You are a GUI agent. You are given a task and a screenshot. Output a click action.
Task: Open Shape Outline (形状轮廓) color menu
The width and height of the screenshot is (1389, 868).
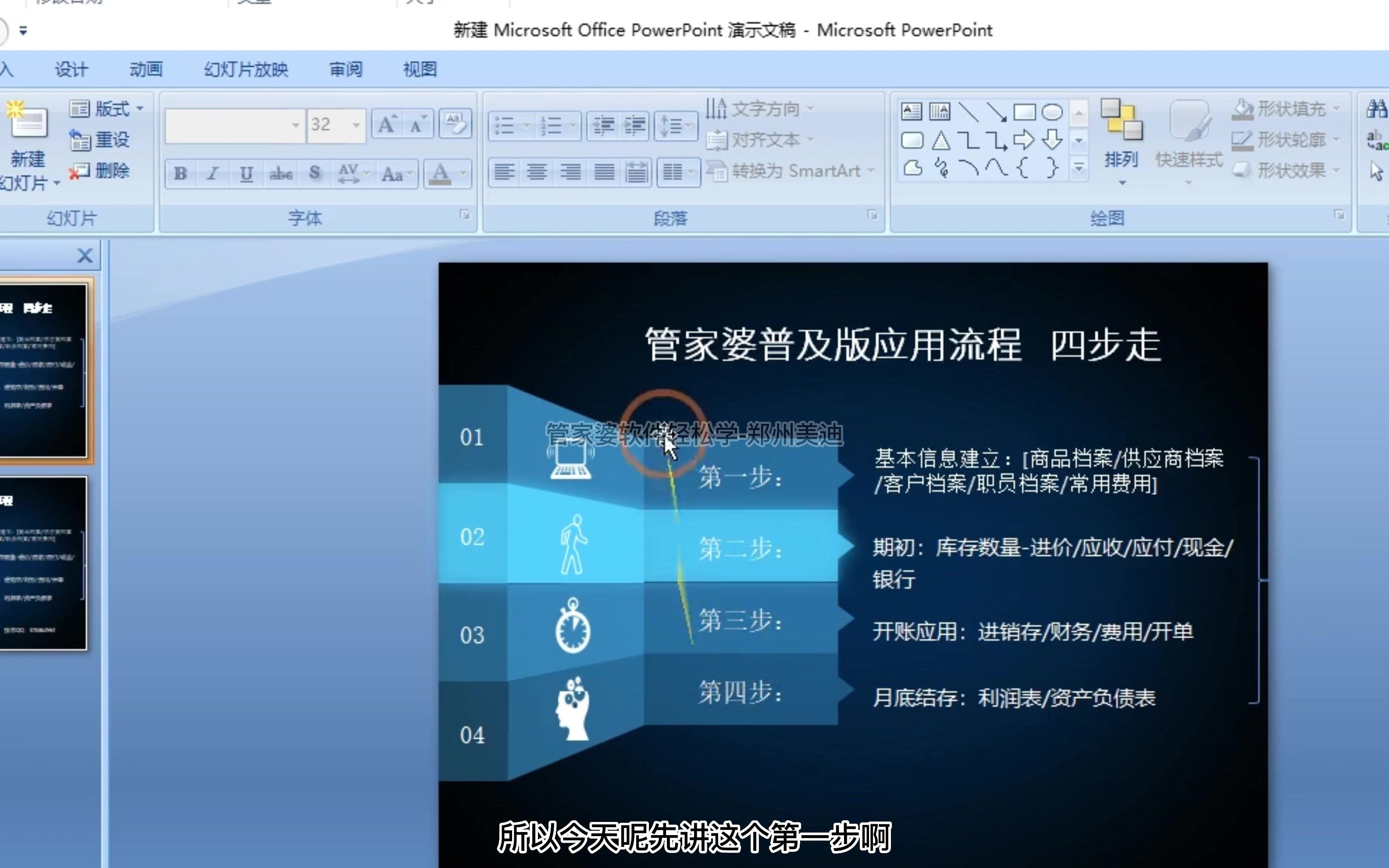(1286, 139)
